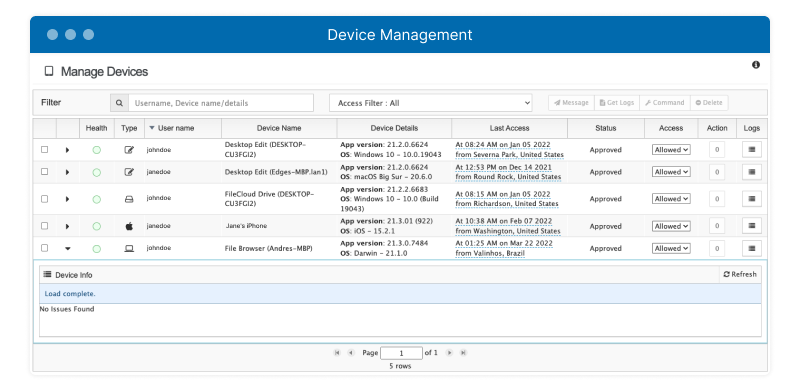Change Access dropdown for File Browser row
The width and height of the screenshot is (800, 392).
[x=671, y=249]
